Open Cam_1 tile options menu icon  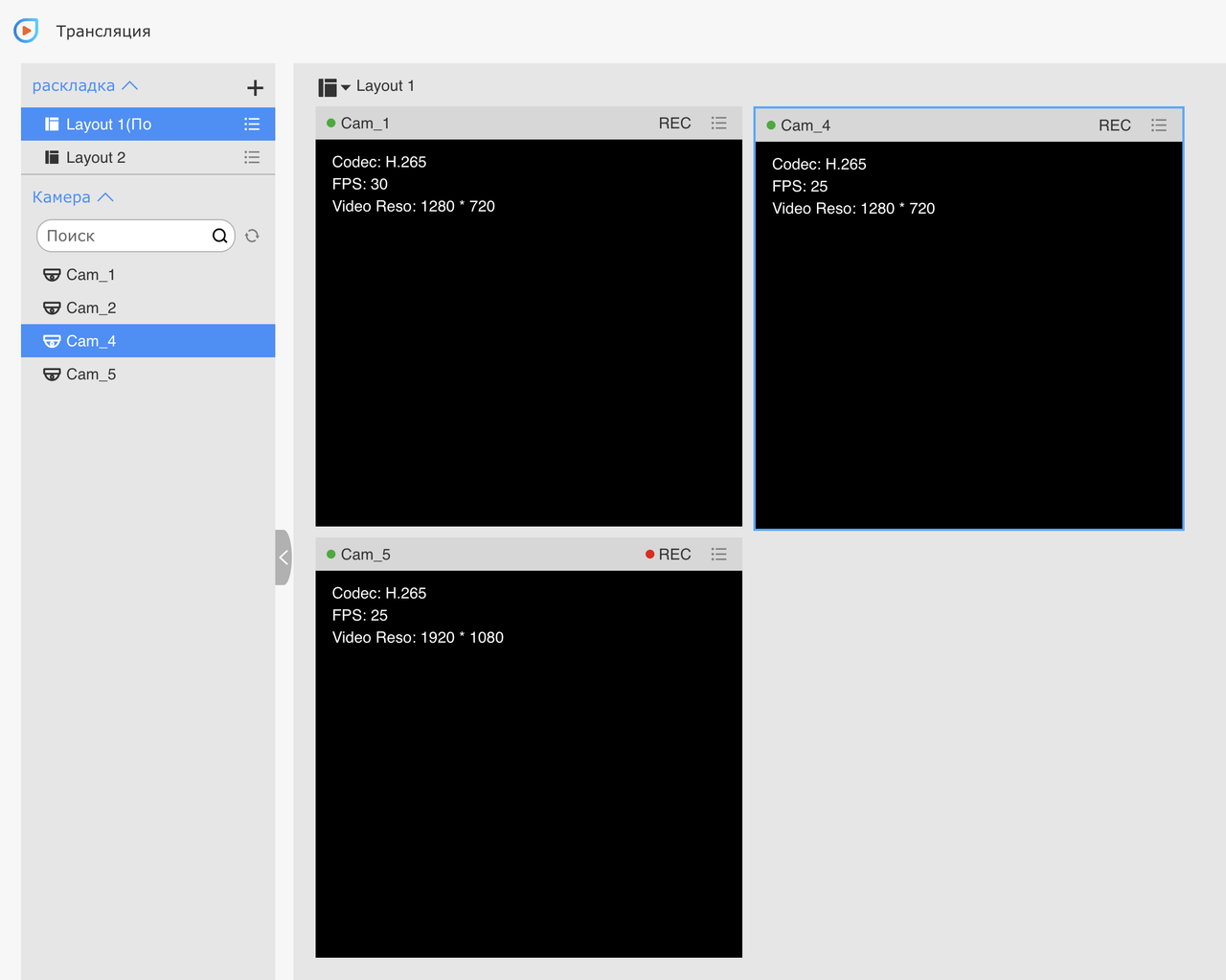pos(719,124)
